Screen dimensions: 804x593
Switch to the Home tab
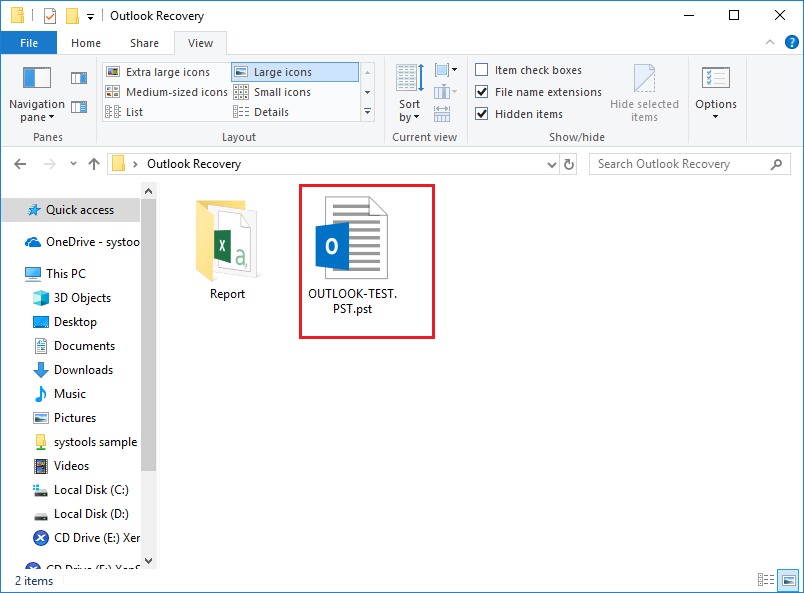86,43
